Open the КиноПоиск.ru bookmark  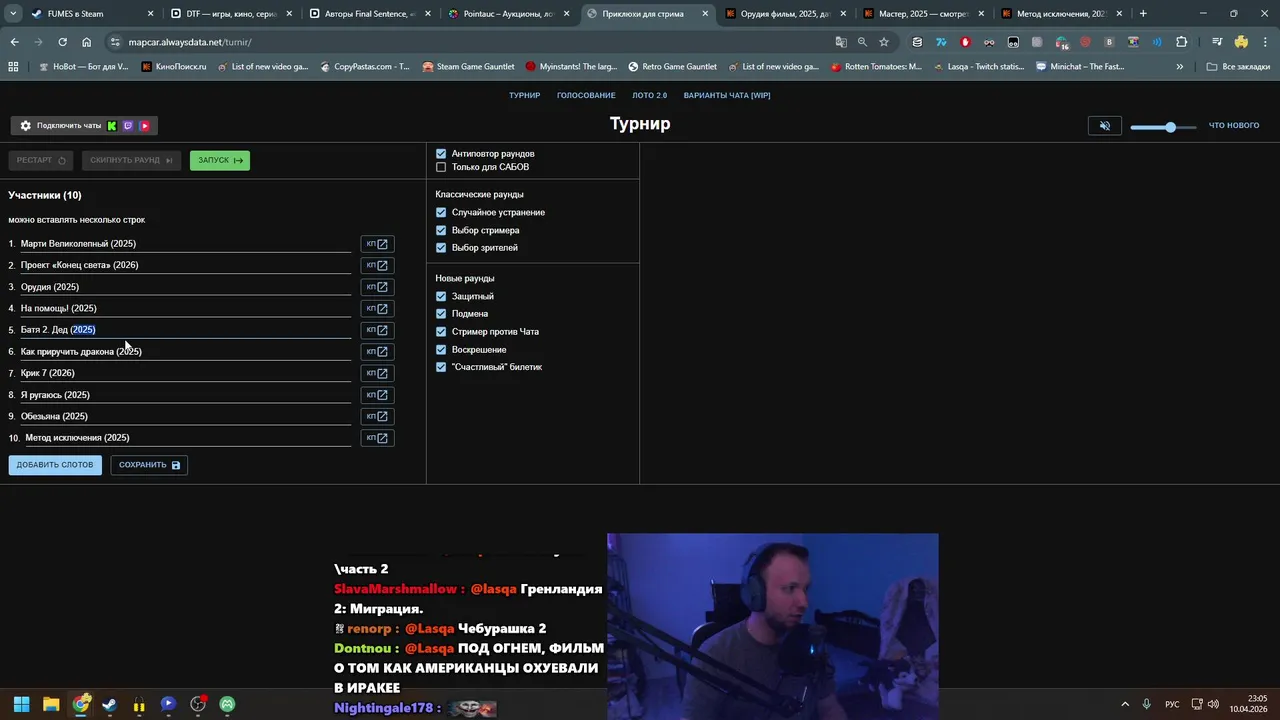tap(174, 67)
